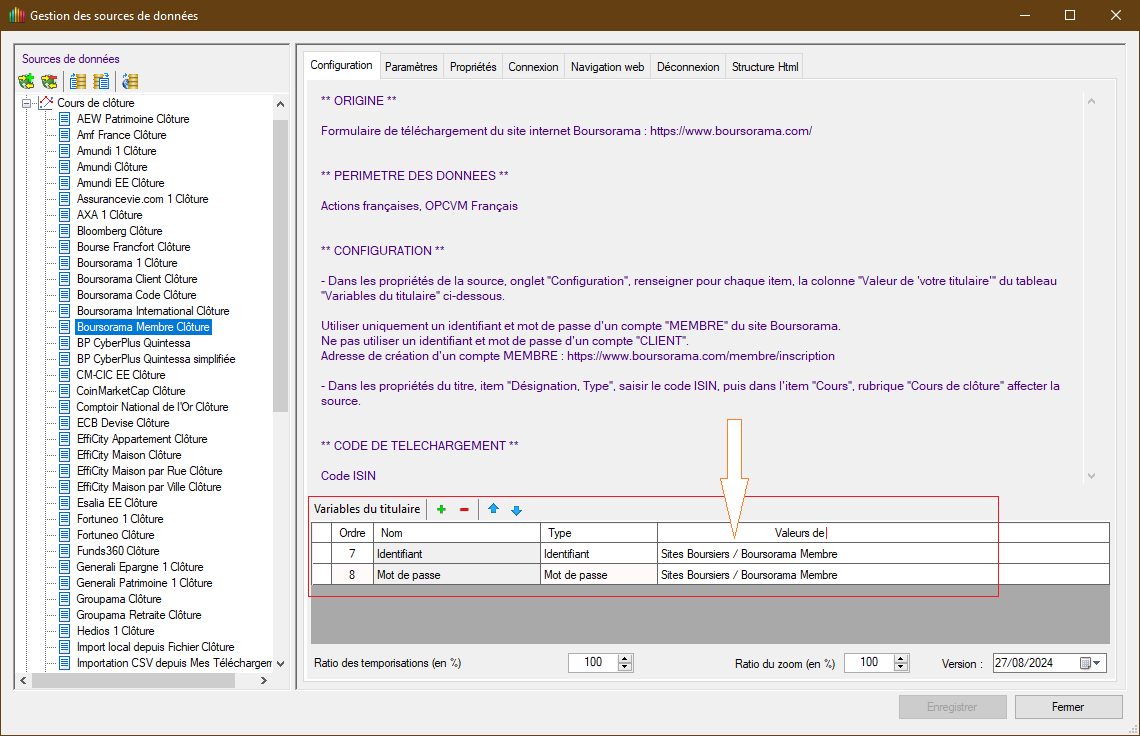Open the Navigation web tab
The height and width of the screenshot is (736, 1140).
tap(607, 67)
